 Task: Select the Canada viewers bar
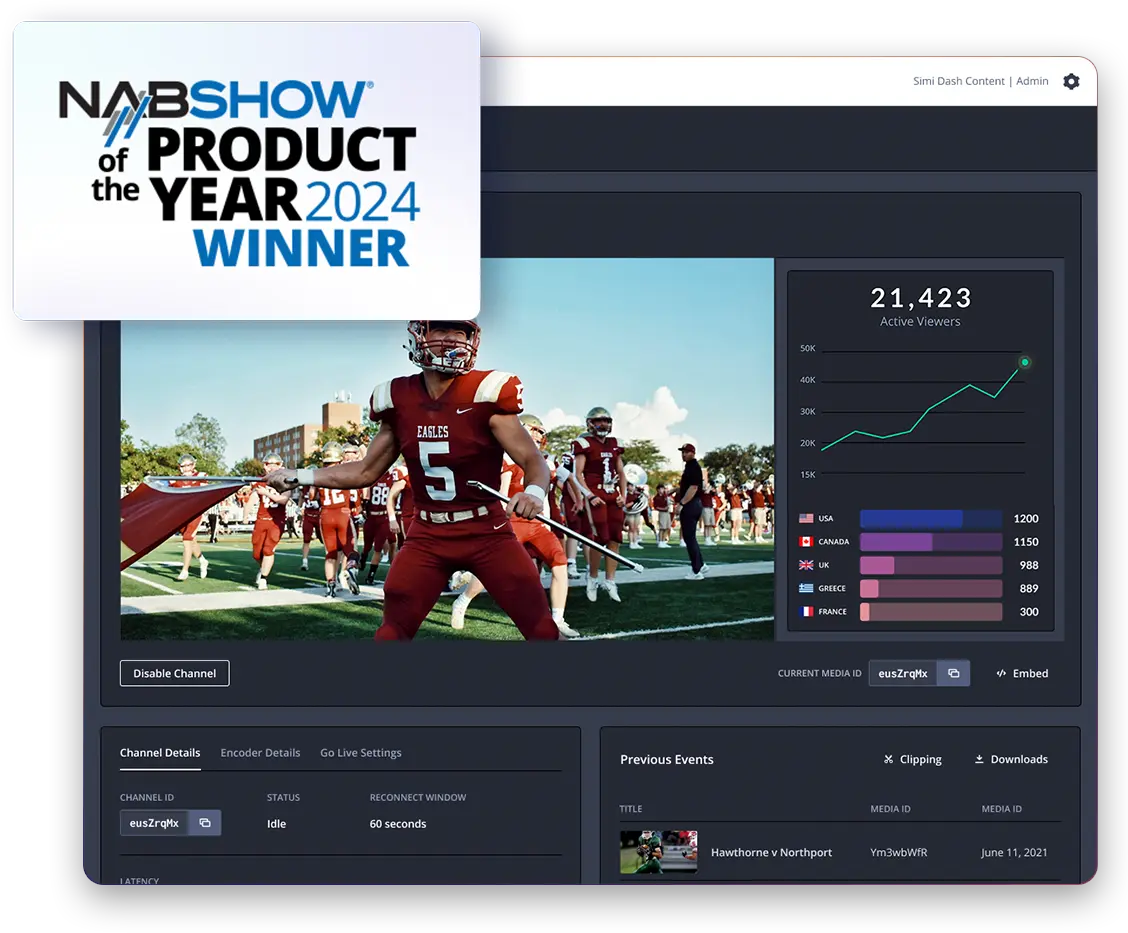(x=931, y=542)
